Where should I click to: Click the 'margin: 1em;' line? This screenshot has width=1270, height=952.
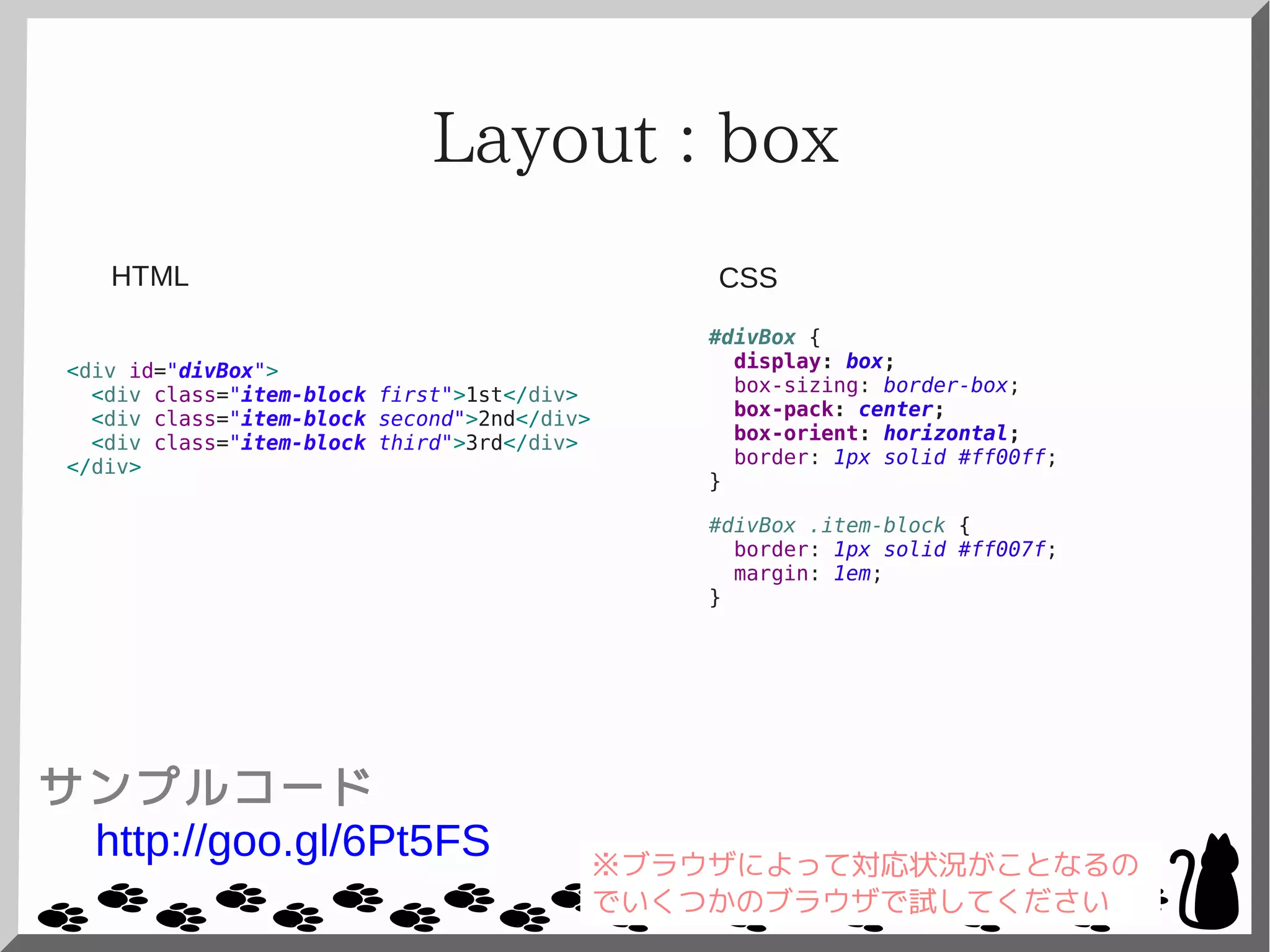[807, 574]
